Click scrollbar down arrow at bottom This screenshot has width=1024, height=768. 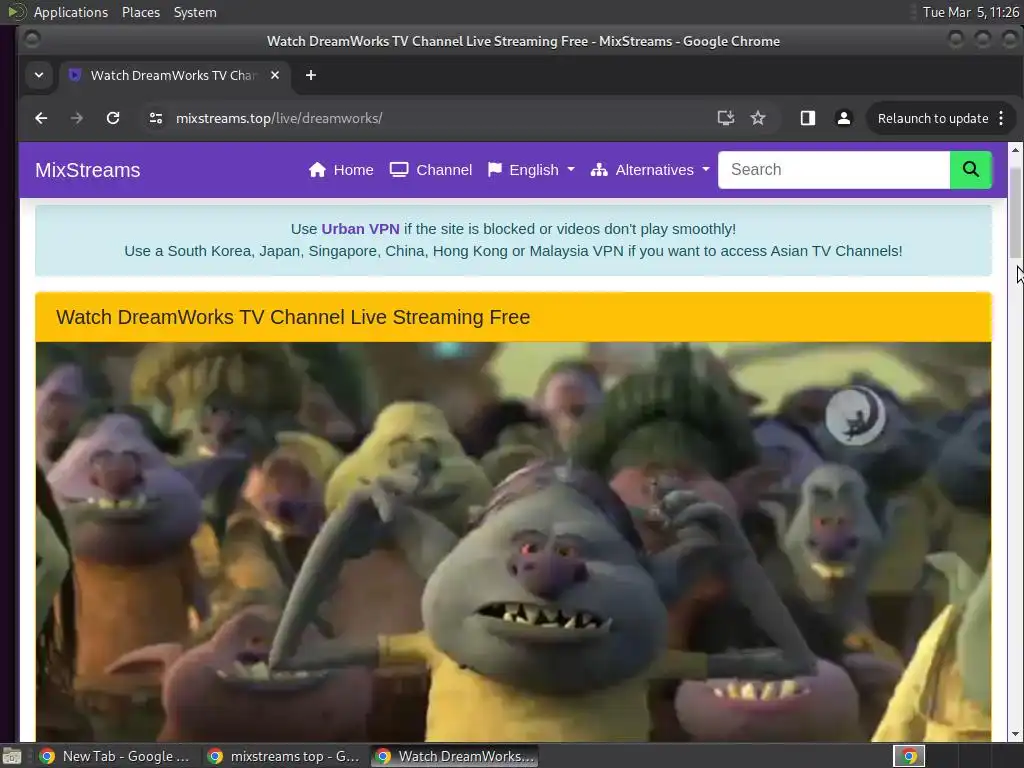click(x=1015, y=734)
